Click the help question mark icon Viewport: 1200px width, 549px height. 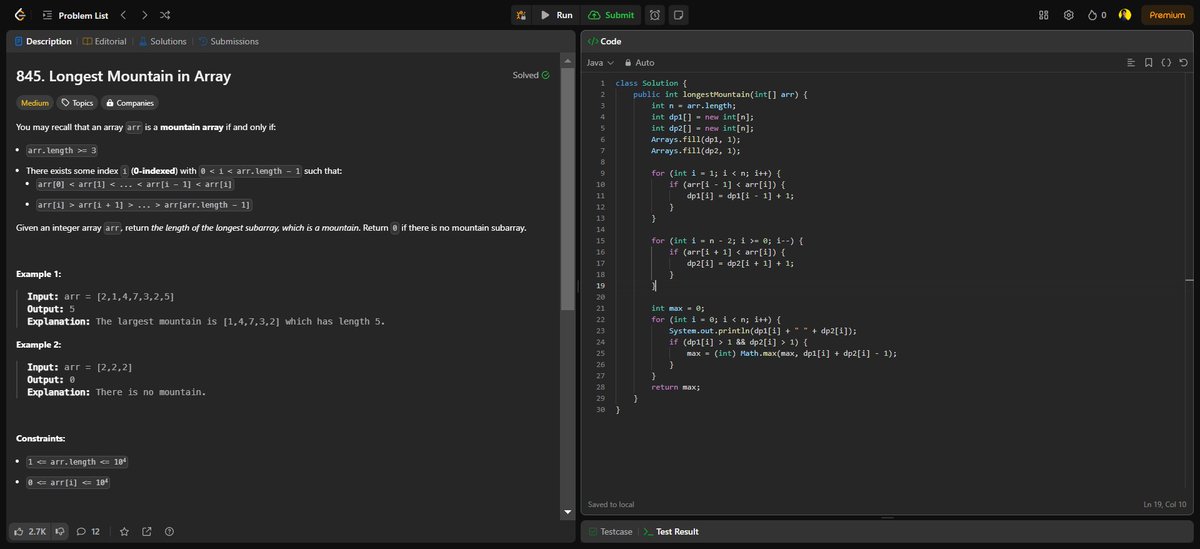coord(169,531)
